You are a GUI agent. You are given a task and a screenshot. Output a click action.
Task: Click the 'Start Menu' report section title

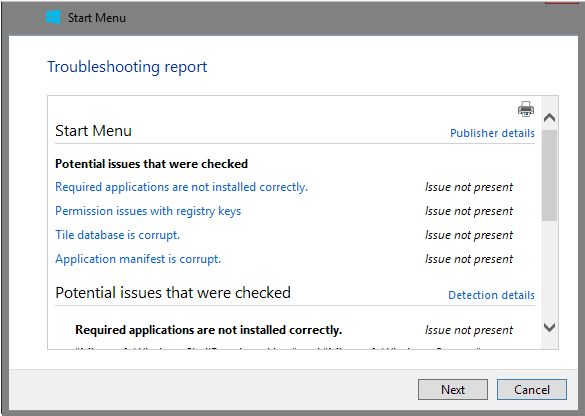tap(93, 131)
